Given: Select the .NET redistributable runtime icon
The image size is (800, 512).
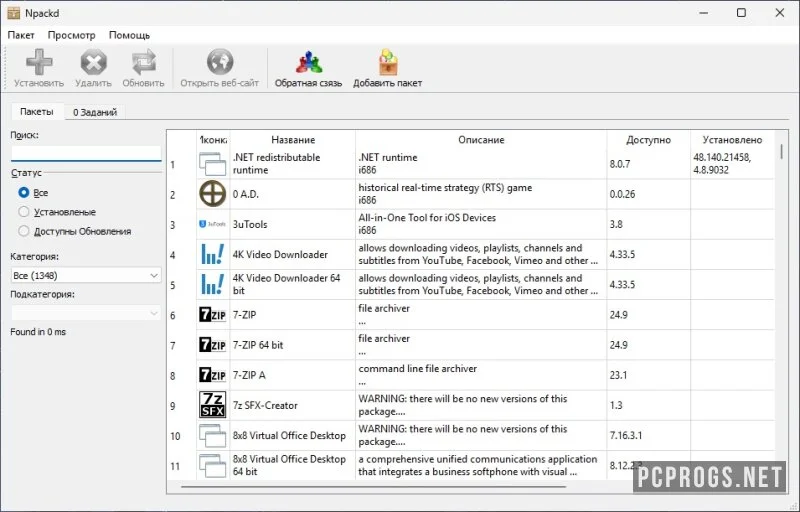Looking at the screenshot, I should point(212,164).
